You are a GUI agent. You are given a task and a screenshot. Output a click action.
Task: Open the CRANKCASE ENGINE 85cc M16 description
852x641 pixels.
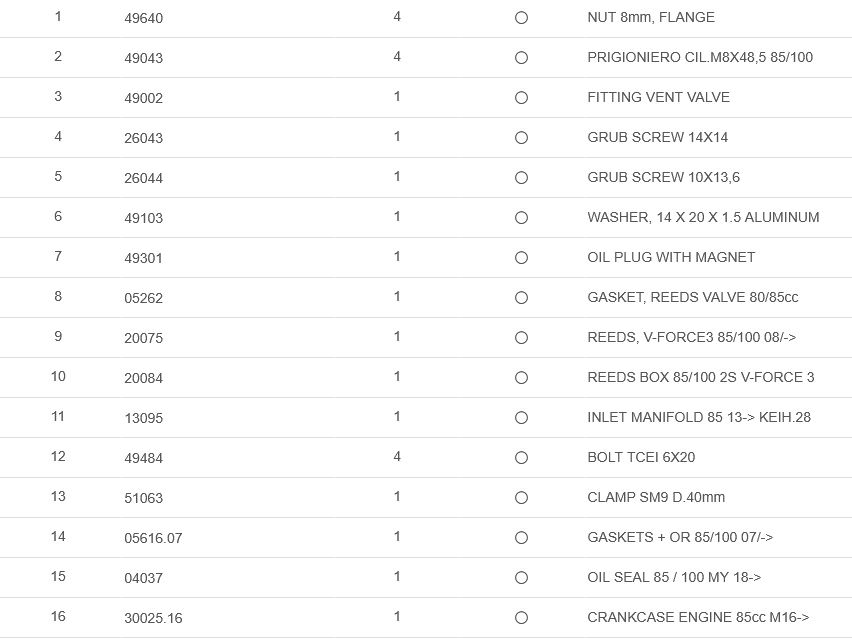coord(698,617)
